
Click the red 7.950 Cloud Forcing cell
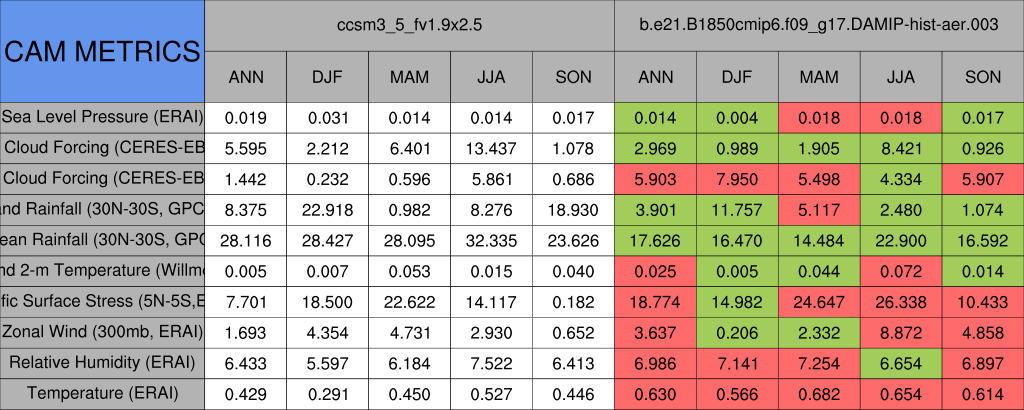click(x=738, y=179)
